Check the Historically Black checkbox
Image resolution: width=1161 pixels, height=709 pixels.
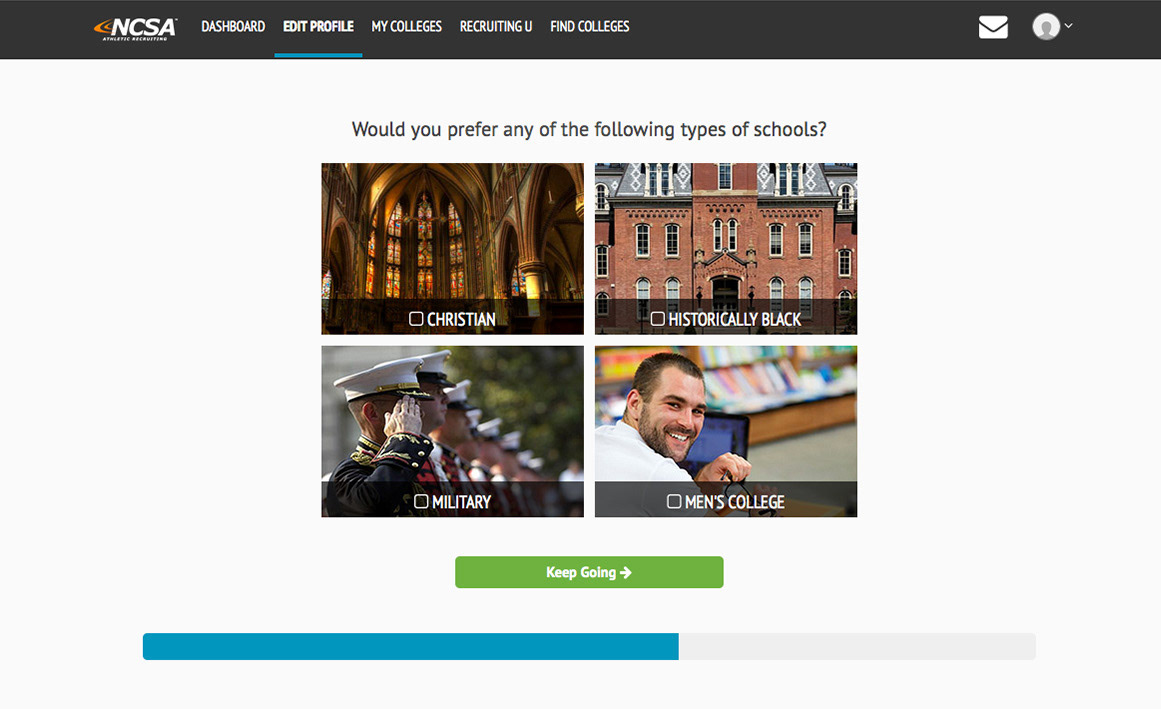coord(658,318)
